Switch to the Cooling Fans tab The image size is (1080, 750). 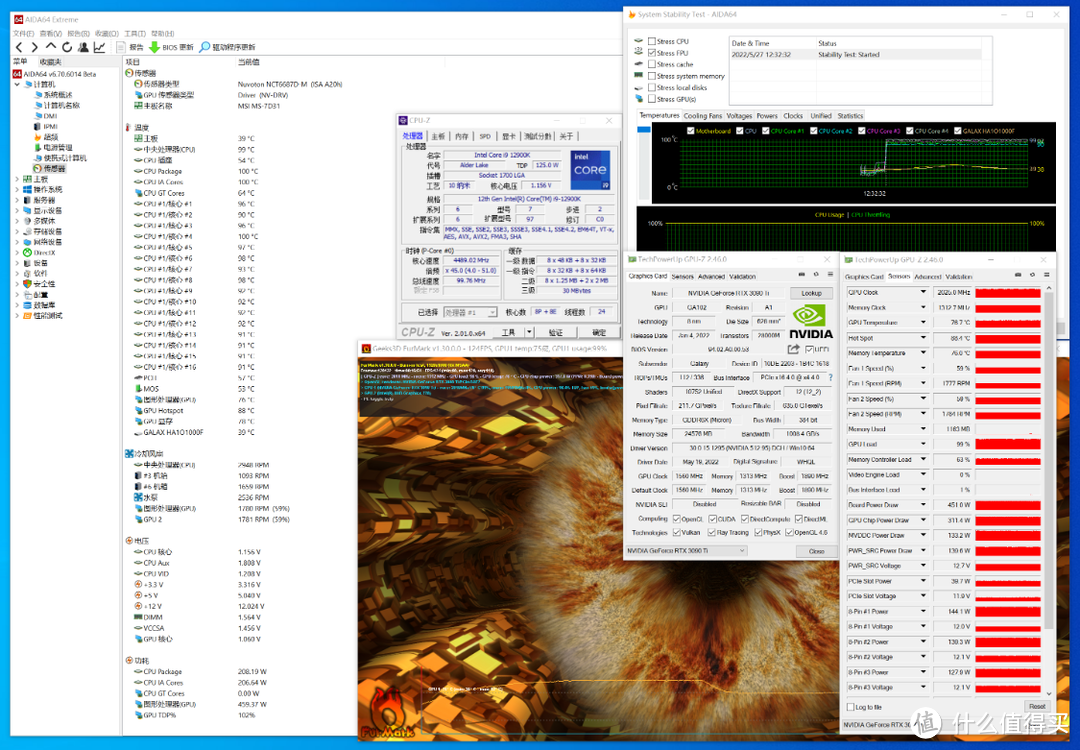[703, 116]
